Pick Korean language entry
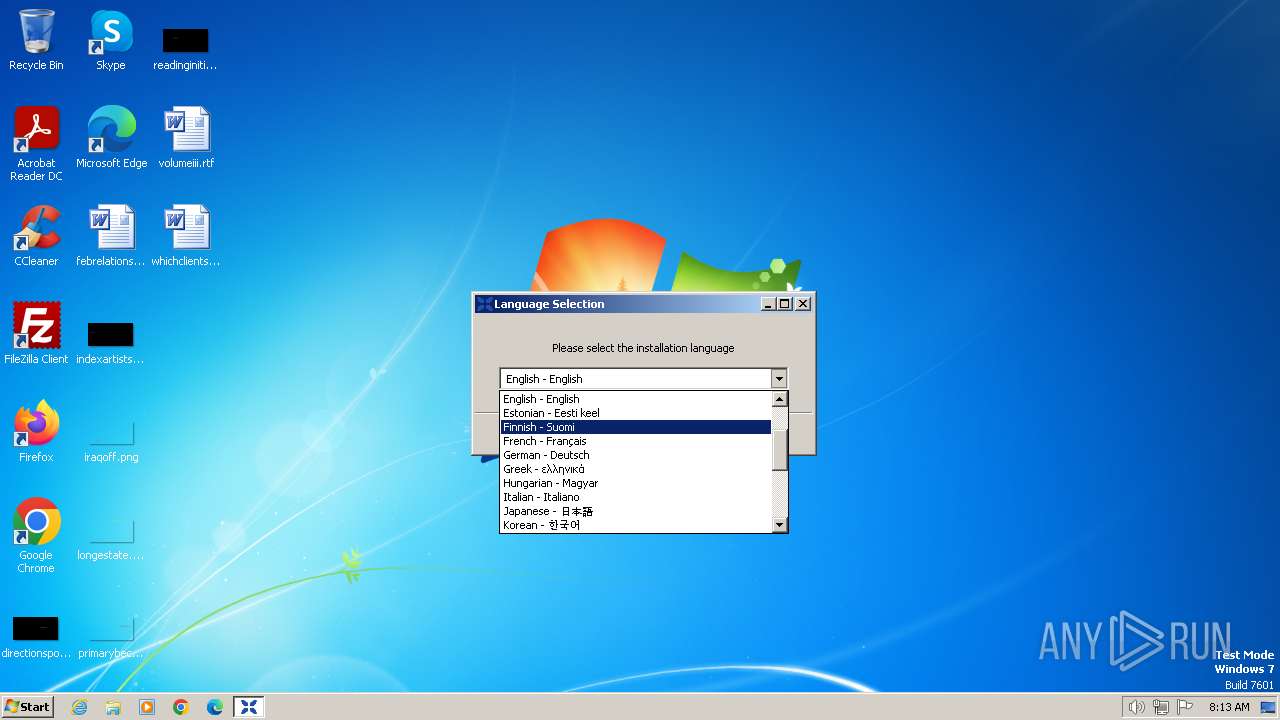This screenshot has width=1280, height=720. 636,525
